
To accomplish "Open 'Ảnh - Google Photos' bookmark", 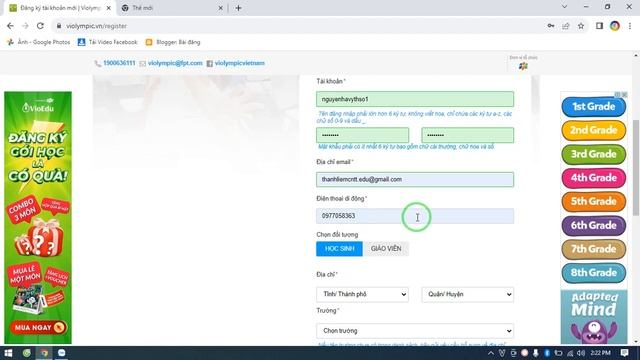I will [x=39, y=42].
